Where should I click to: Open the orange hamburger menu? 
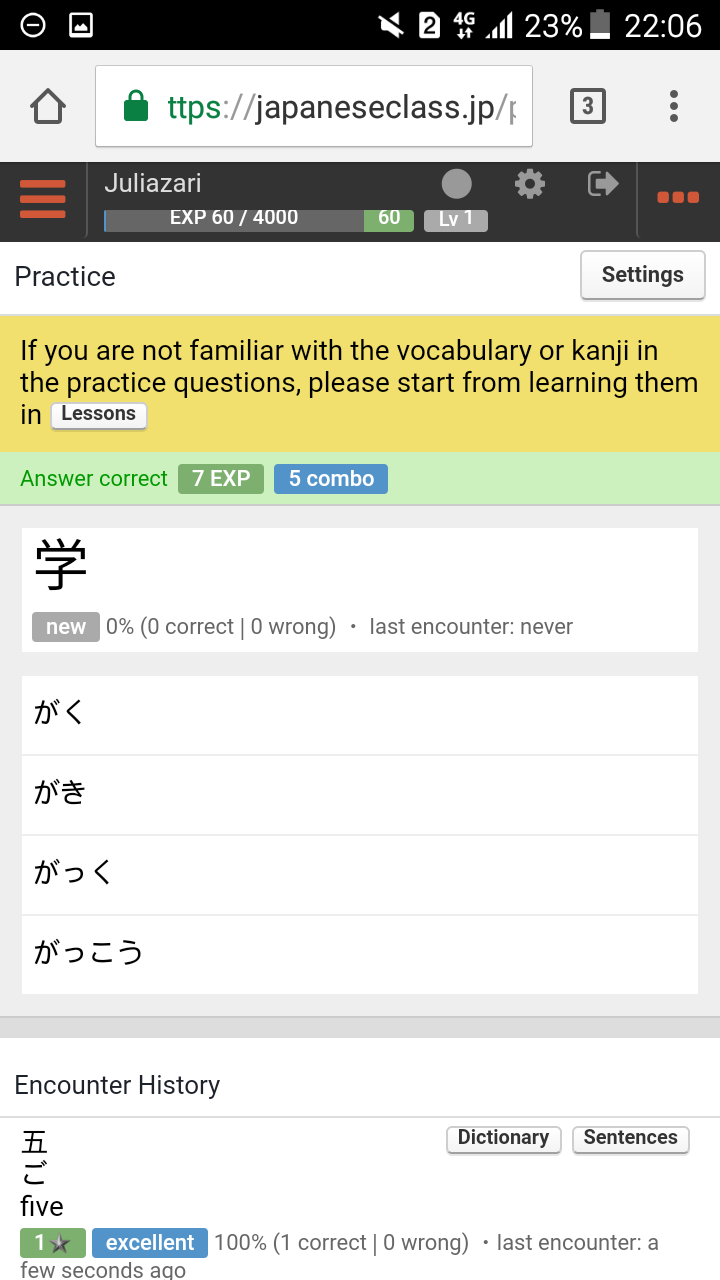pyautogui.click(x=43, y=199)
